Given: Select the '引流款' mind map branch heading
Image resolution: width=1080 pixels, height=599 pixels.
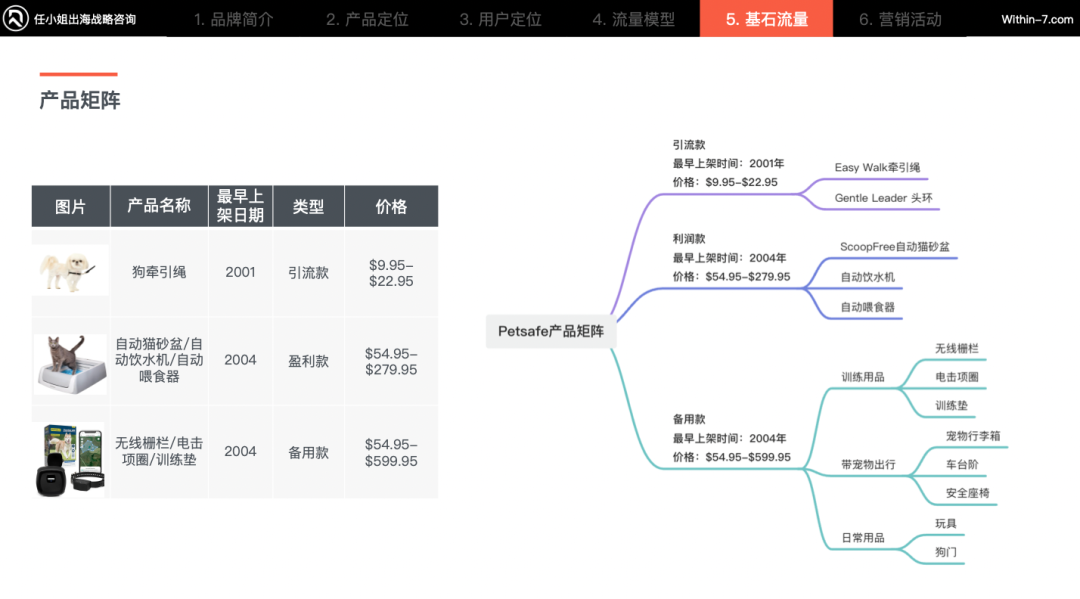Looking at the screenshot, I should click(x=689, y=145).
